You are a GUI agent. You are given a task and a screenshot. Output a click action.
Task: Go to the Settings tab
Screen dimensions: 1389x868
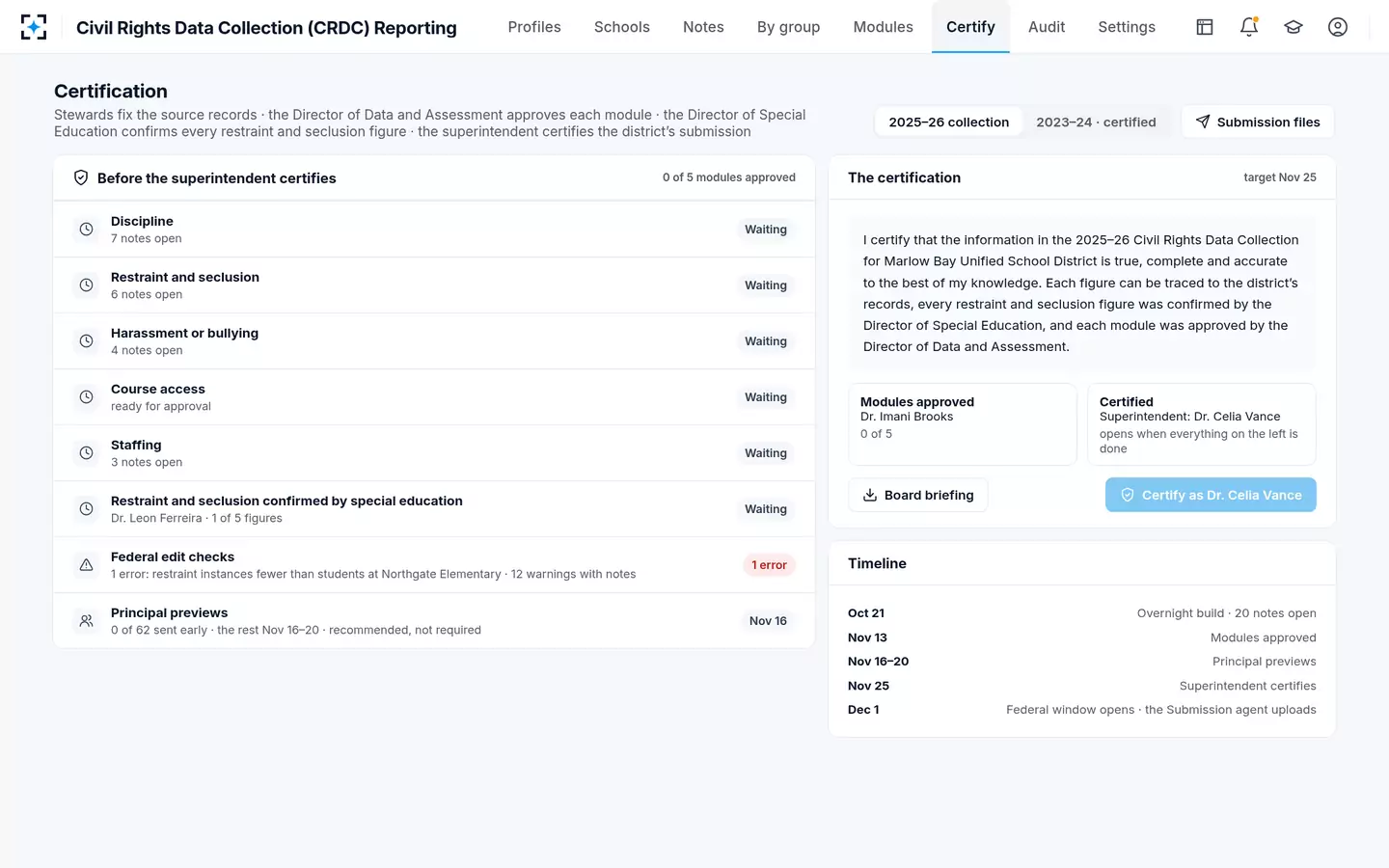click(1127, 27)
